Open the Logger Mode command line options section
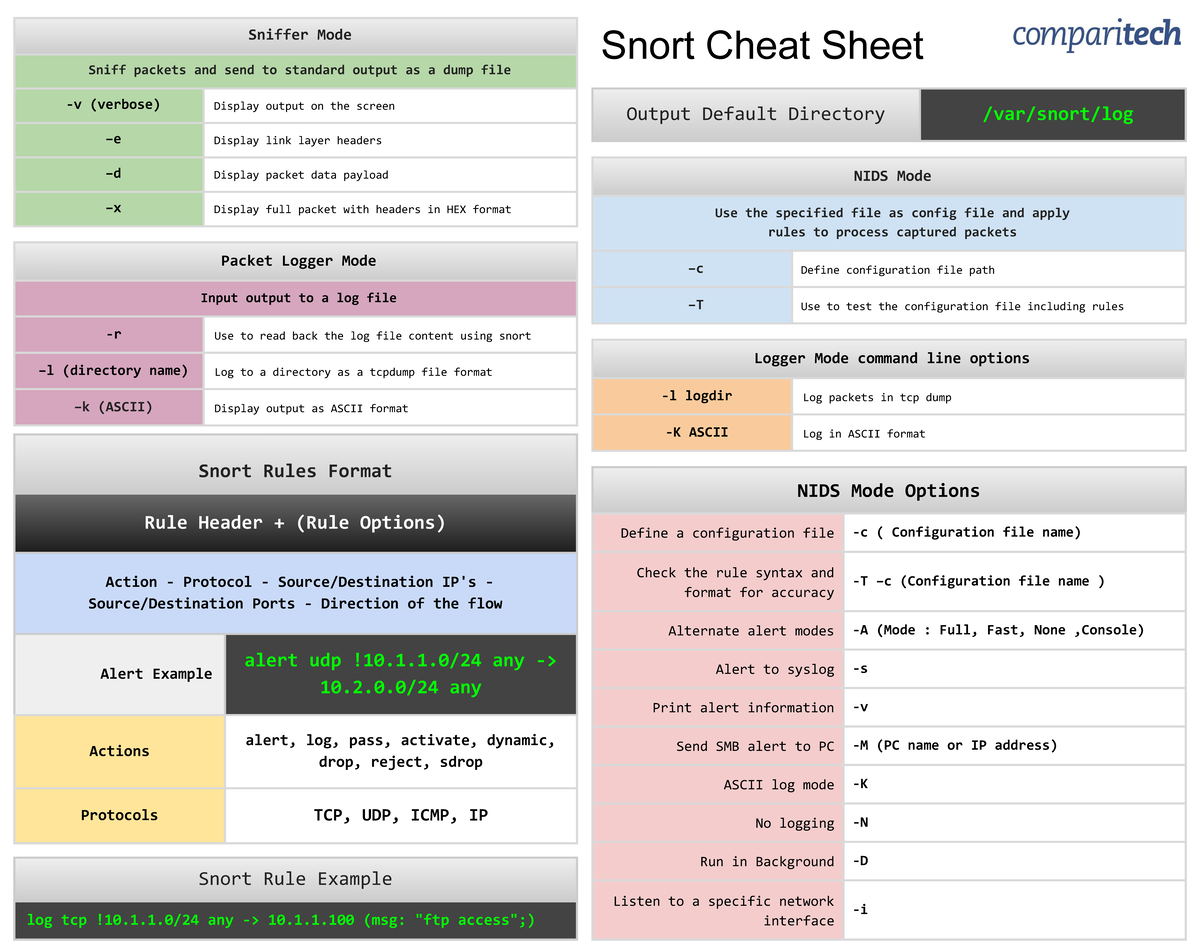Screen dimensions: 1200x951 click(888, 358)
